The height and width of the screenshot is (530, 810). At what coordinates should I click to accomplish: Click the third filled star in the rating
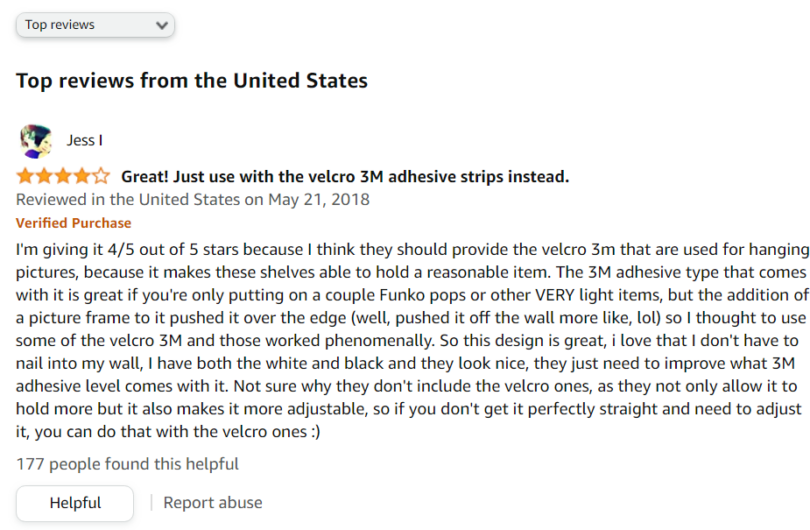pos(63,177)
